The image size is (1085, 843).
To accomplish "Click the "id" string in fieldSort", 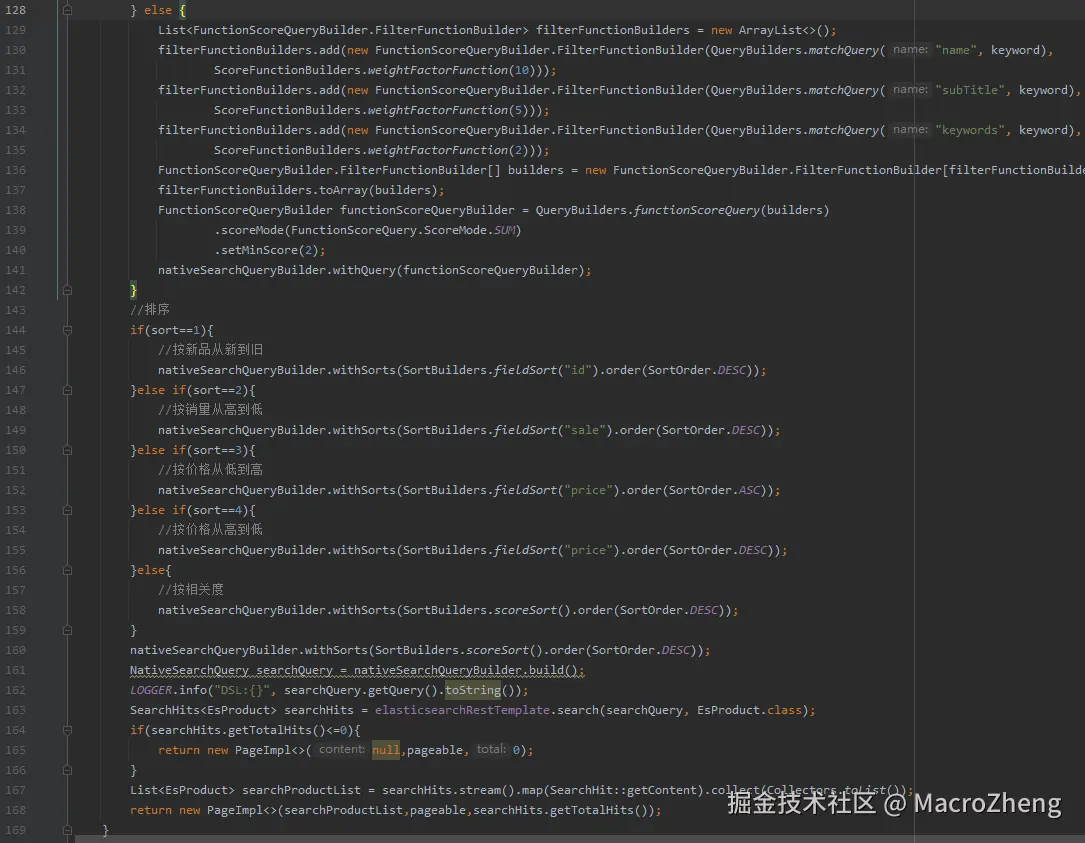I will pyautogui.click(x=578, y=370).
